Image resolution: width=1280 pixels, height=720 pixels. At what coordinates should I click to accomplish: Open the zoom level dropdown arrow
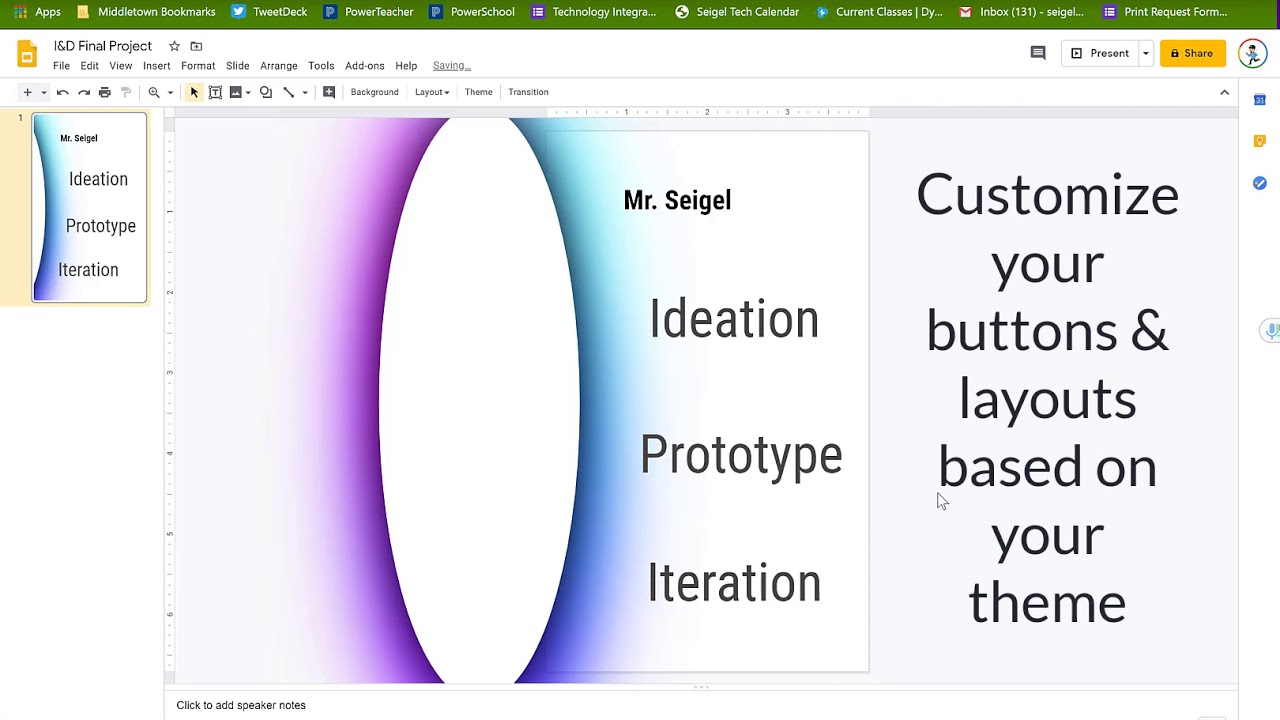170,92
